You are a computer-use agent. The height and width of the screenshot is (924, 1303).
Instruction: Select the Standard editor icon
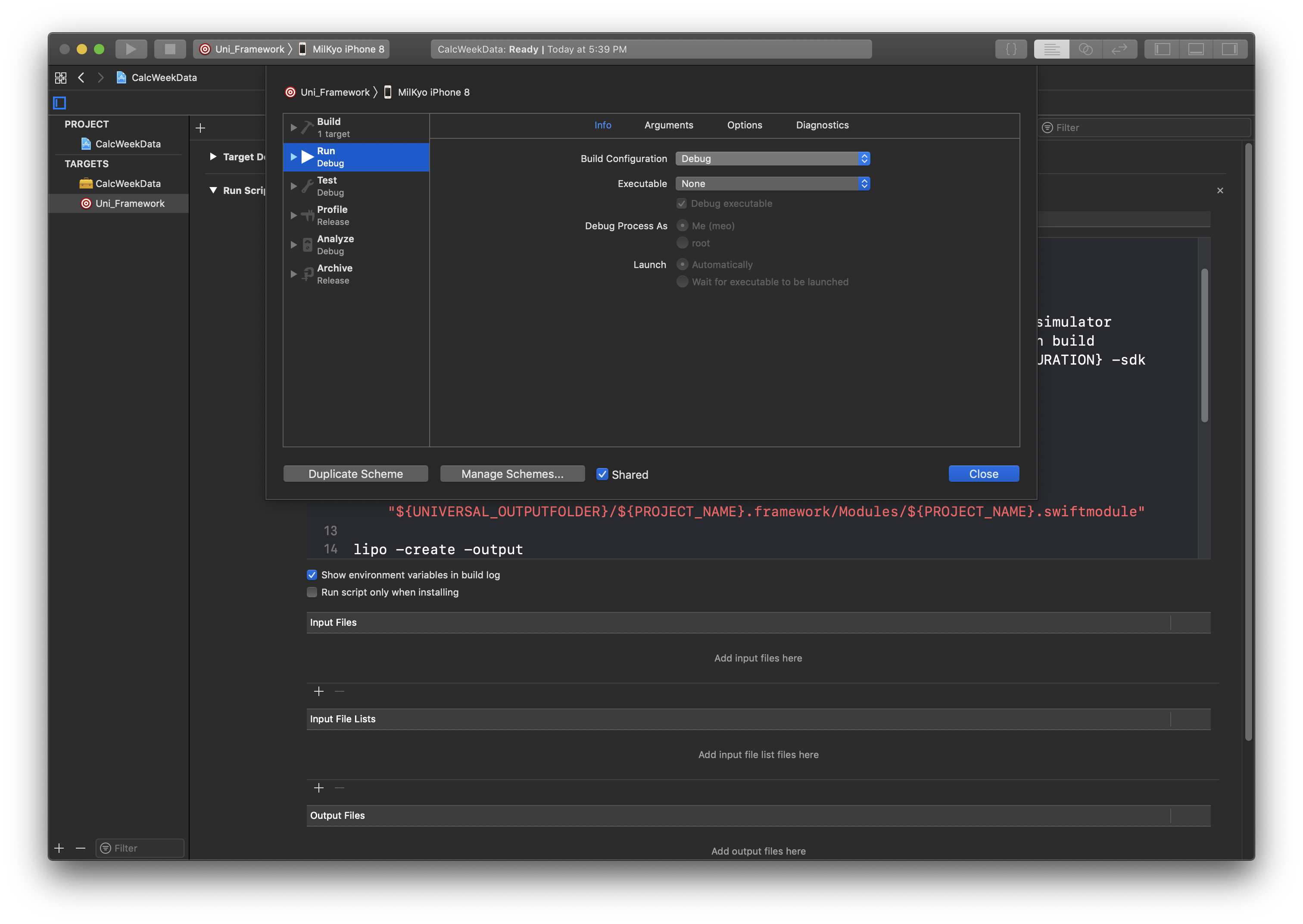pos(1051,49)
